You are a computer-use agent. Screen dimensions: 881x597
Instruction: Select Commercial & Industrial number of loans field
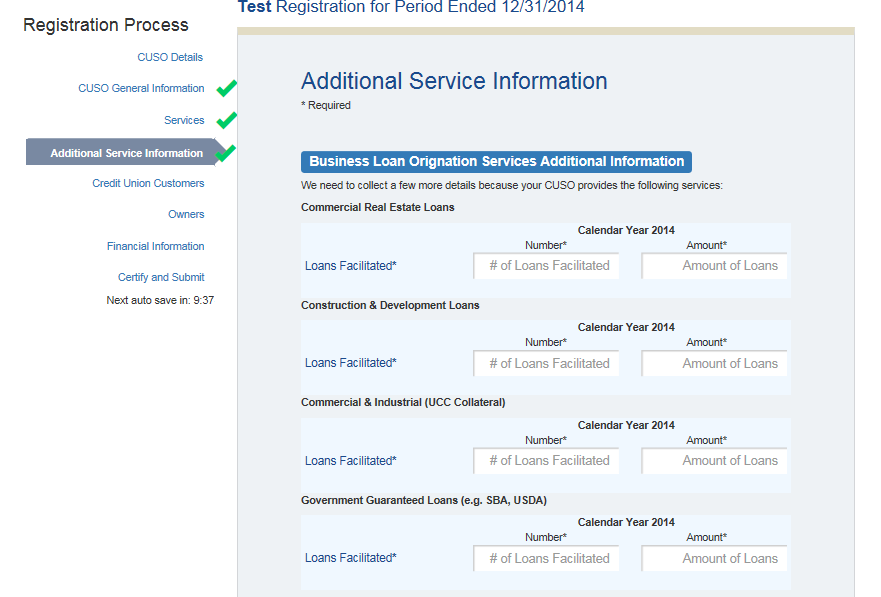(x=546, y=461)
